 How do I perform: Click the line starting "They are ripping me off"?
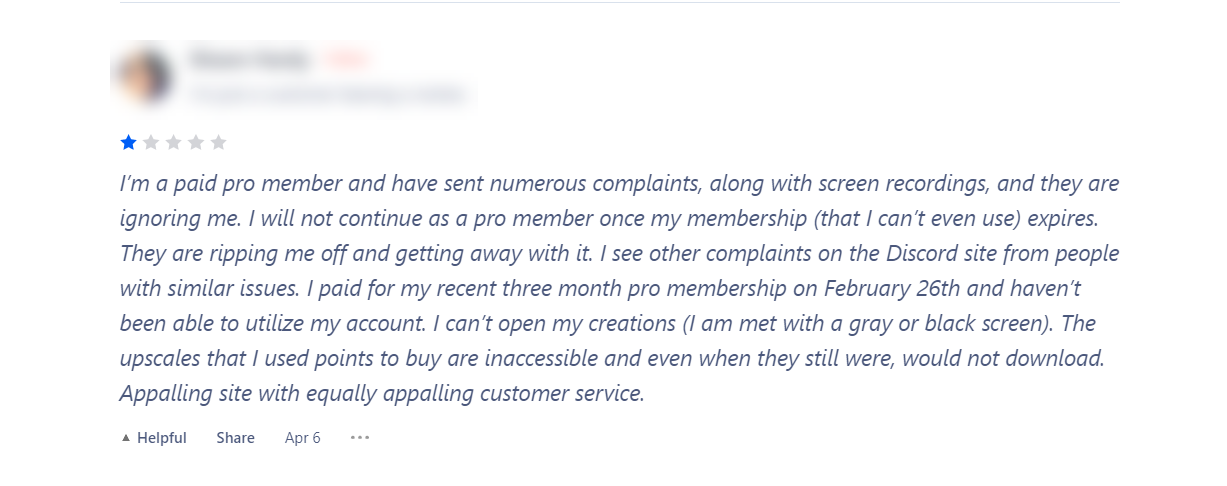[619, 254]
